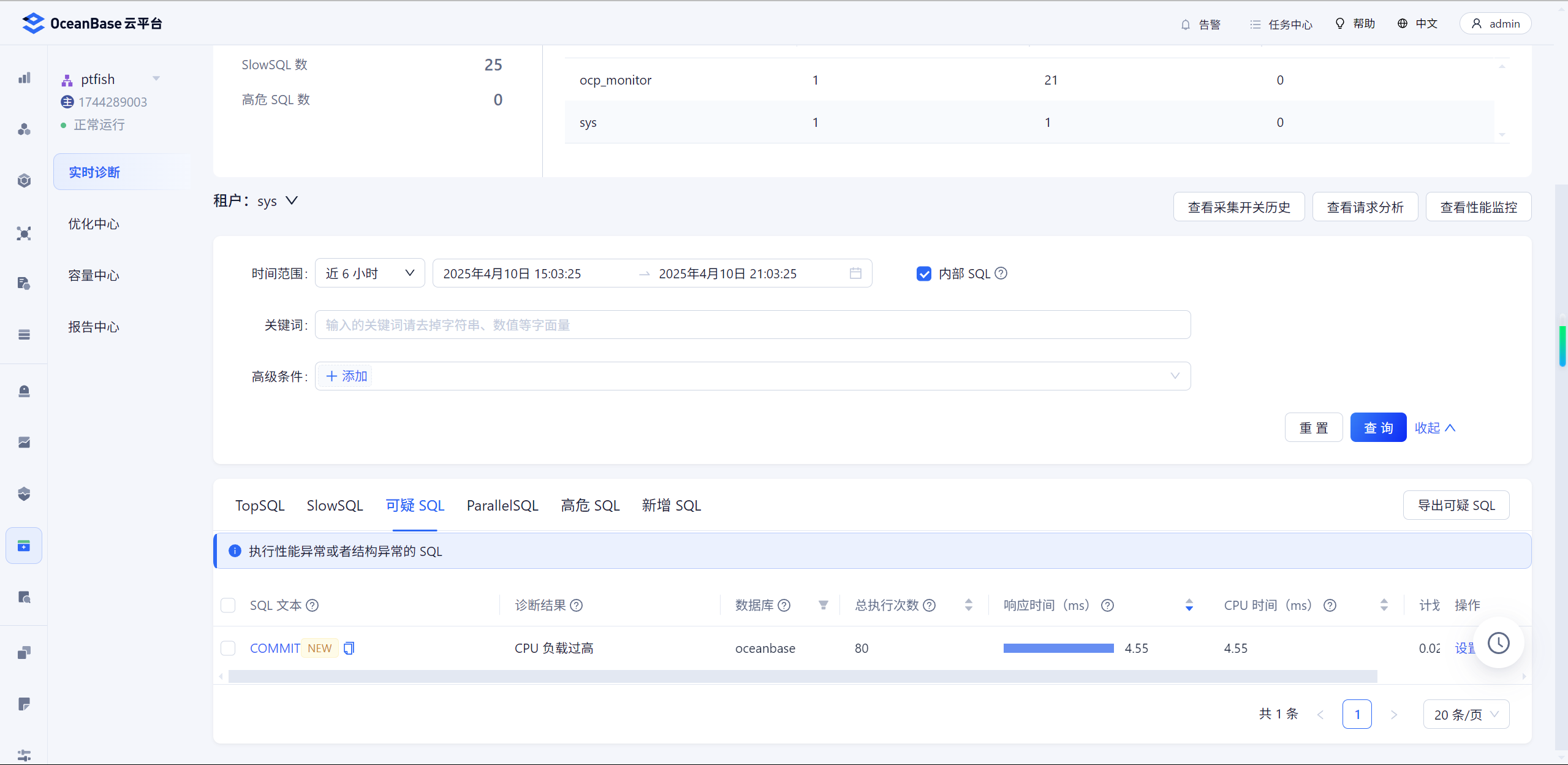Switch to the TopSQL tab
Image resolution: width=1568 pixels, height=765 pixels.
click(x=260, y=506)
